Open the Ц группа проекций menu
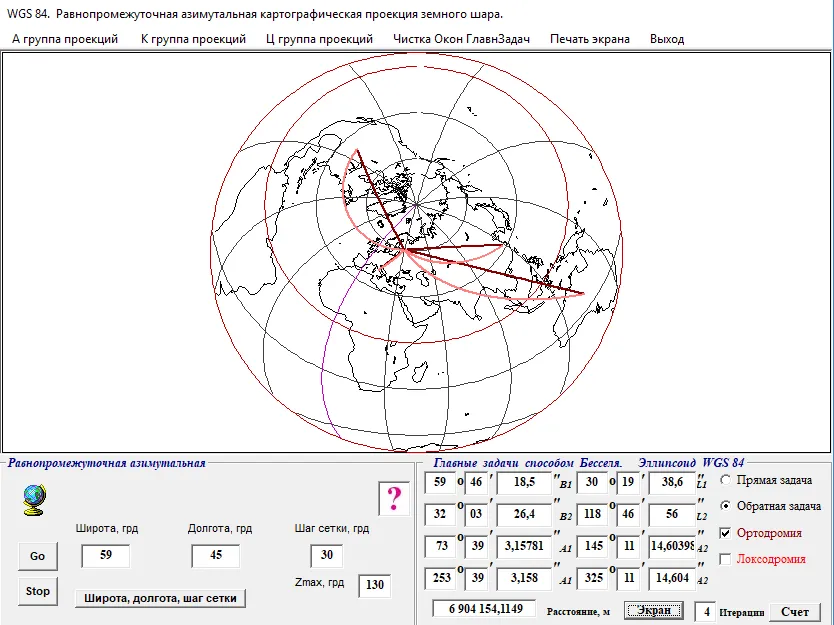 (x=320, y=39)
